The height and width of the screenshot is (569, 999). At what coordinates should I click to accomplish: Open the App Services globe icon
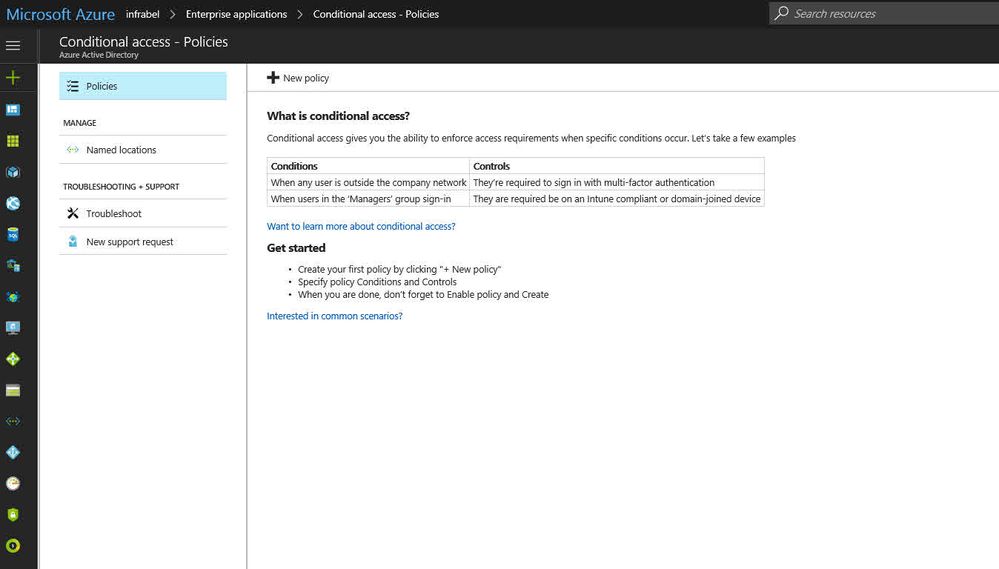[13, 203]
